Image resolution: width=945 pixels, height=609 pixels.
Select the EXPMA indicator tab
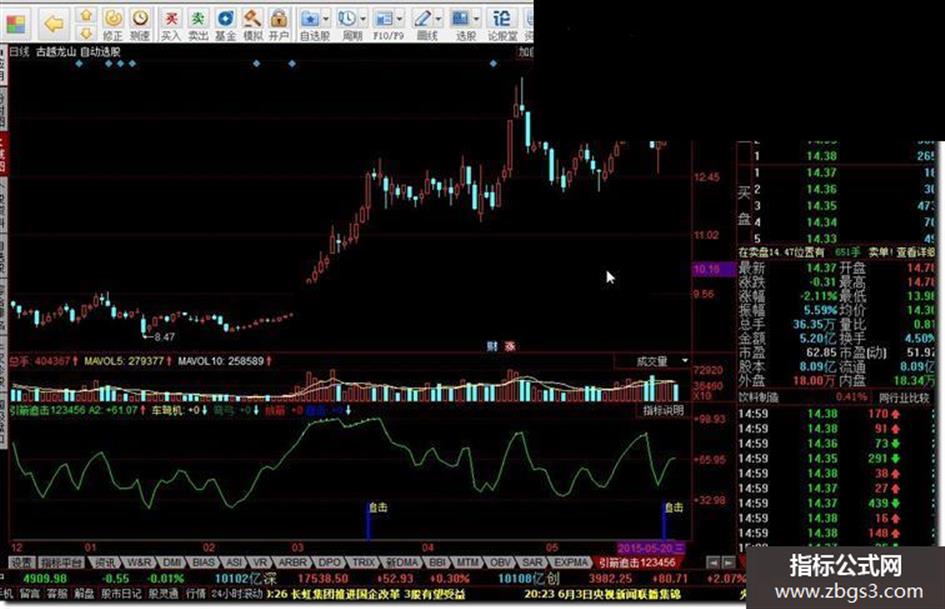(570, 563)
